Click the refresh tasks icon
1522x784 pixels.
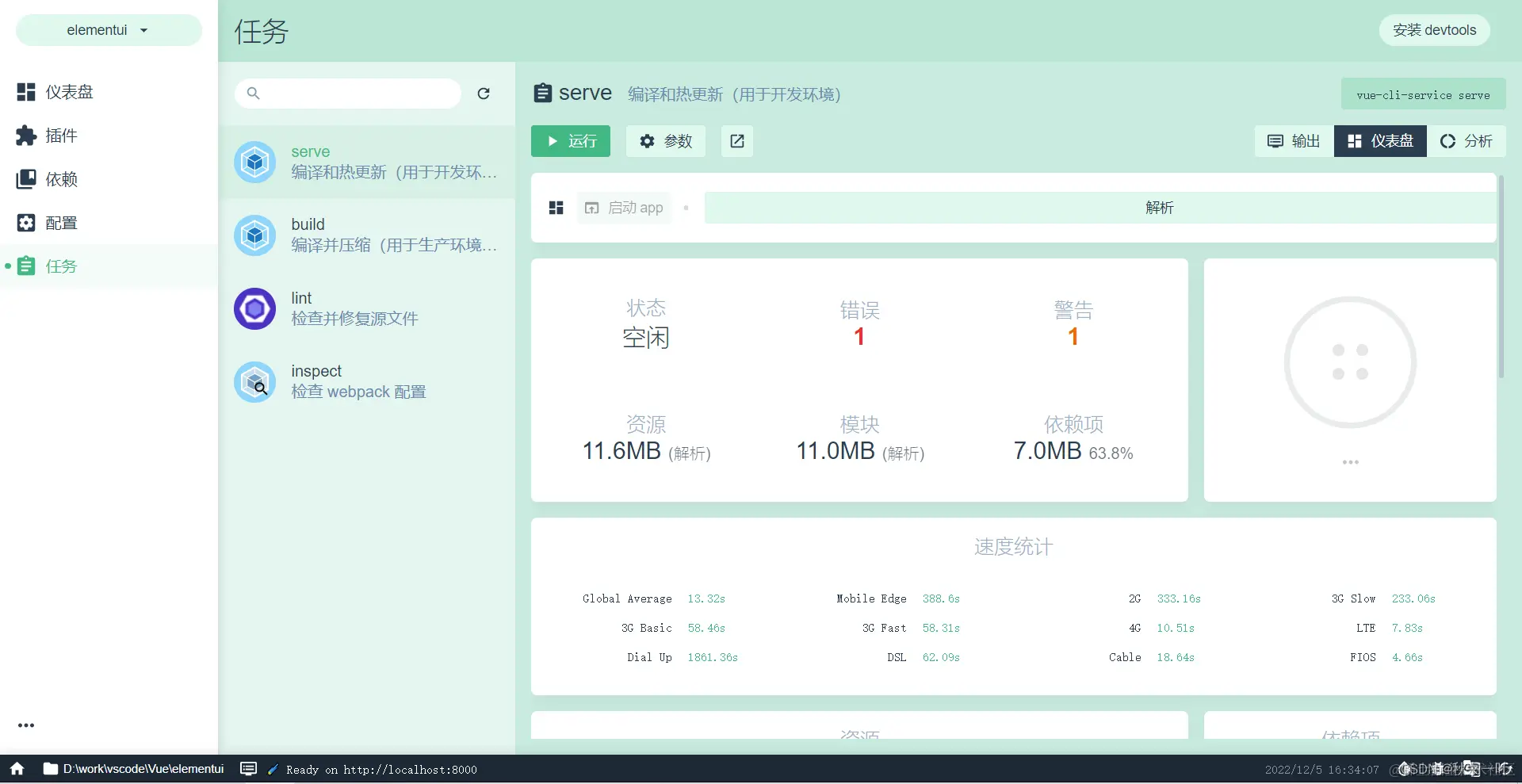pos(484,94)
